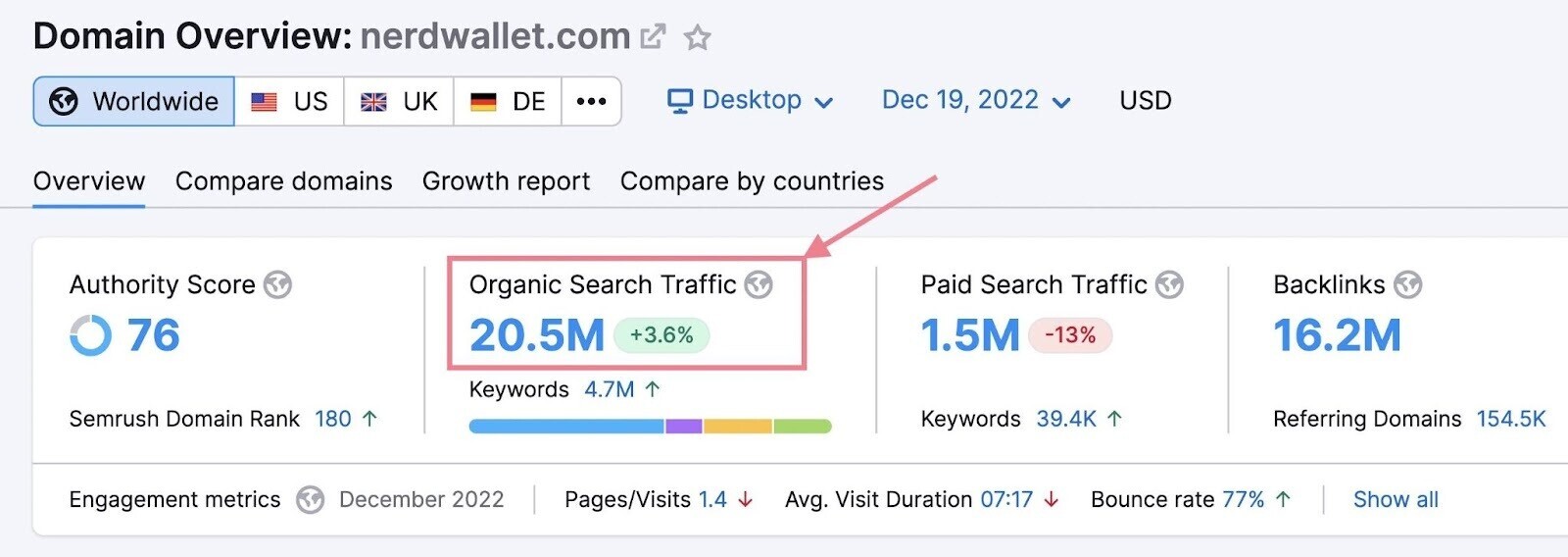1568x557 pixels.
Task: Click the Organic Search Traffic label
Action: 603,285
